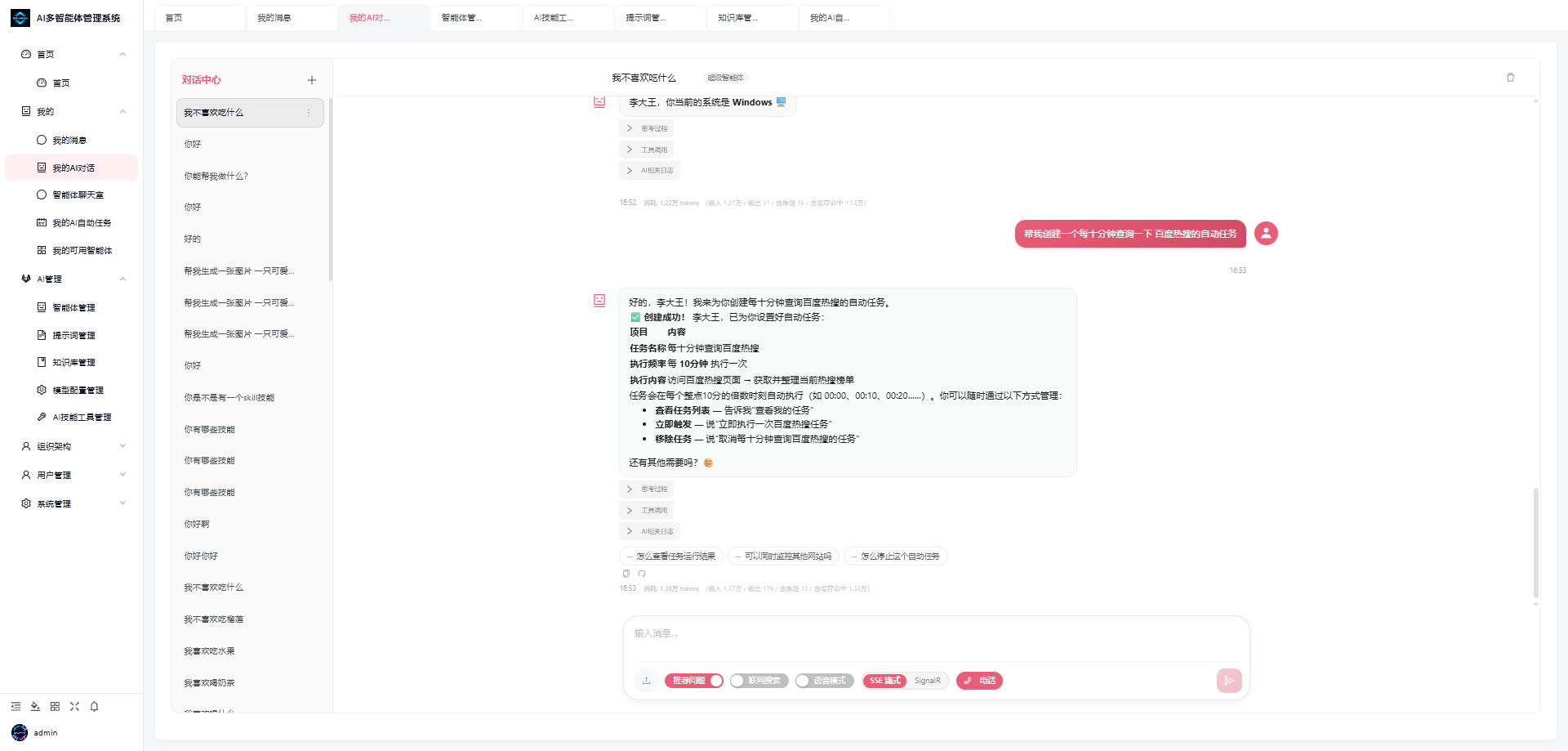Click the upload file icon in input bar
This screenshot has width=1568, height=751.
coord(646,681)
